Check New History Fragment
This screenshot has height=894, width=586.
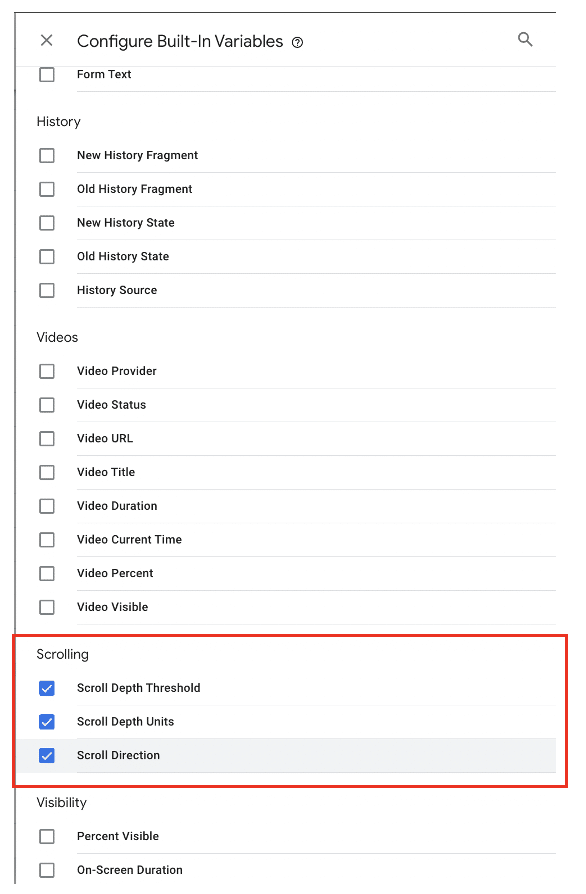[46, 155]
